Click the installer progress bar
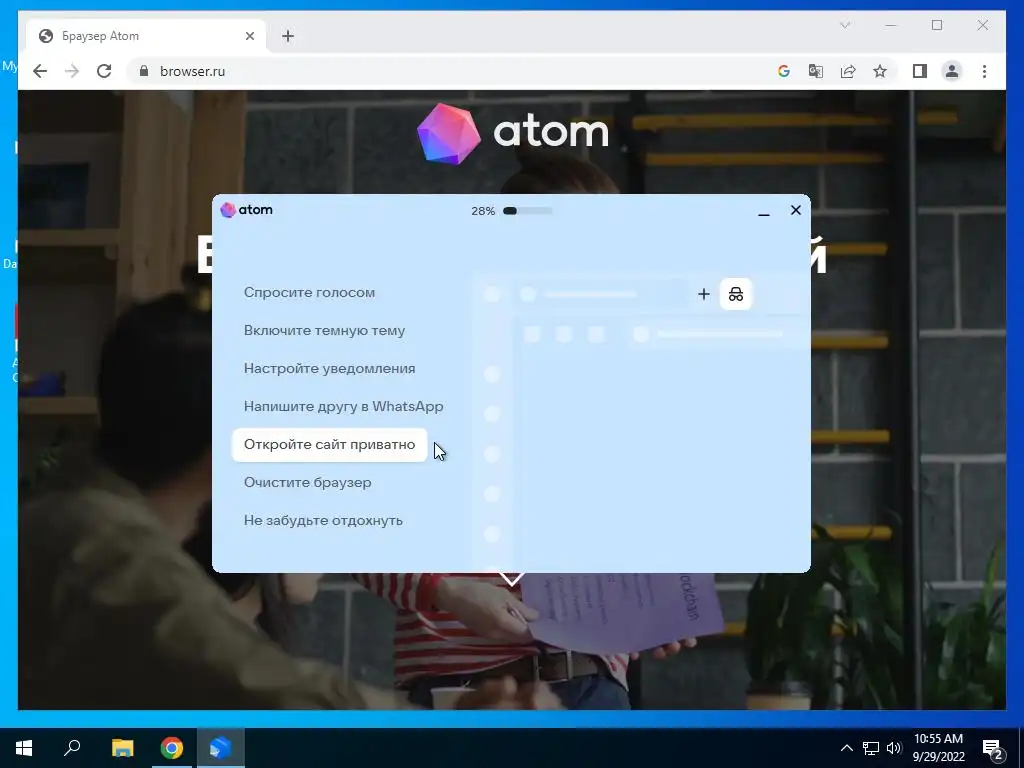This screenshot has width=1024, height=768. tap(528, 211)
